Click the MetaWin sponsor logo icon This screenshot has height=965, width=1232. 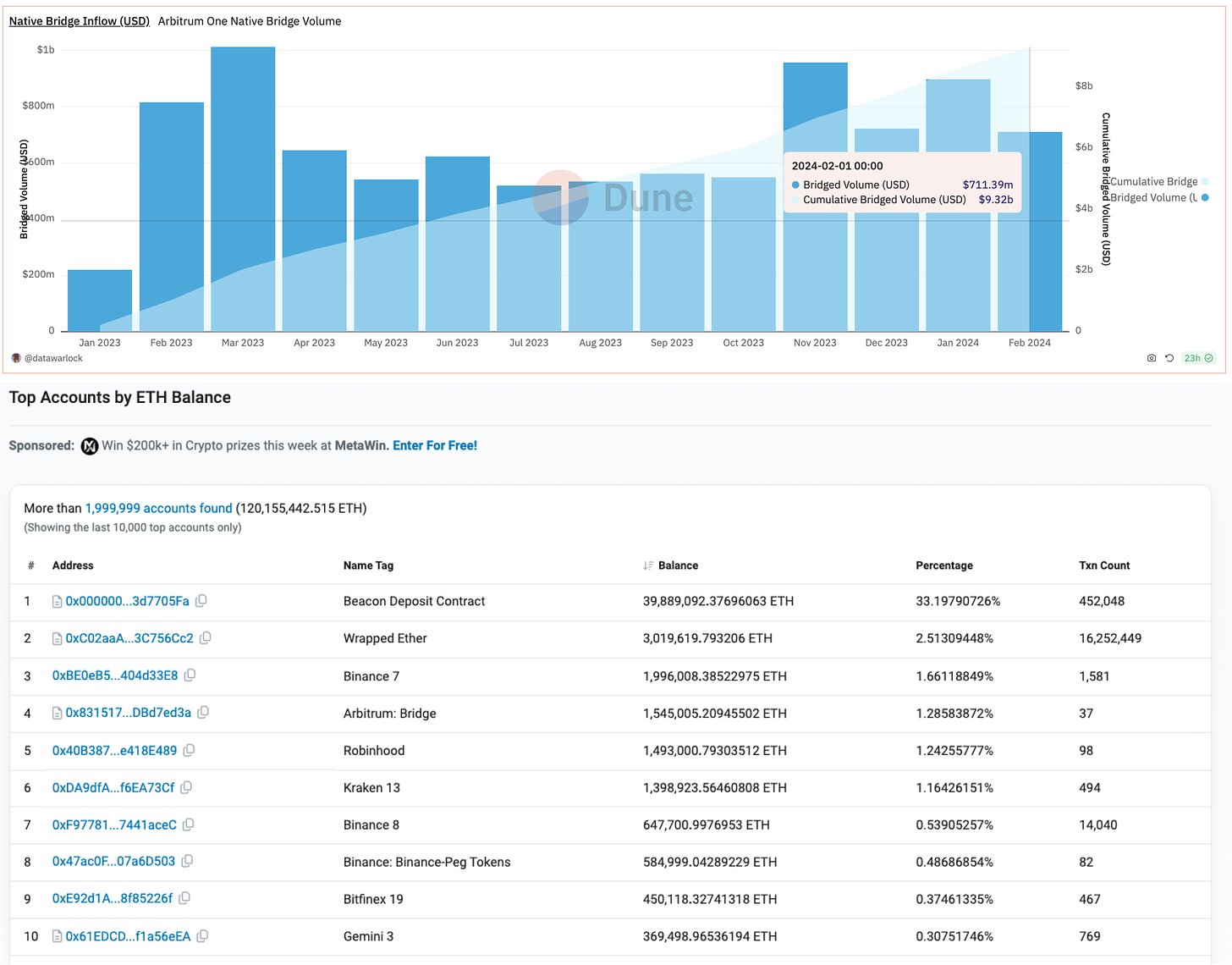90,446
